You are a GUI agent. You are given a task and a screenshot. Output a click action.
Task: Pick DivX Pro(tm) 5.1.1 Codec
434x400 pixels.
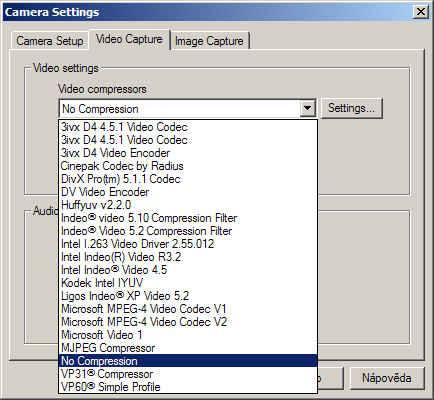point(188,179)
